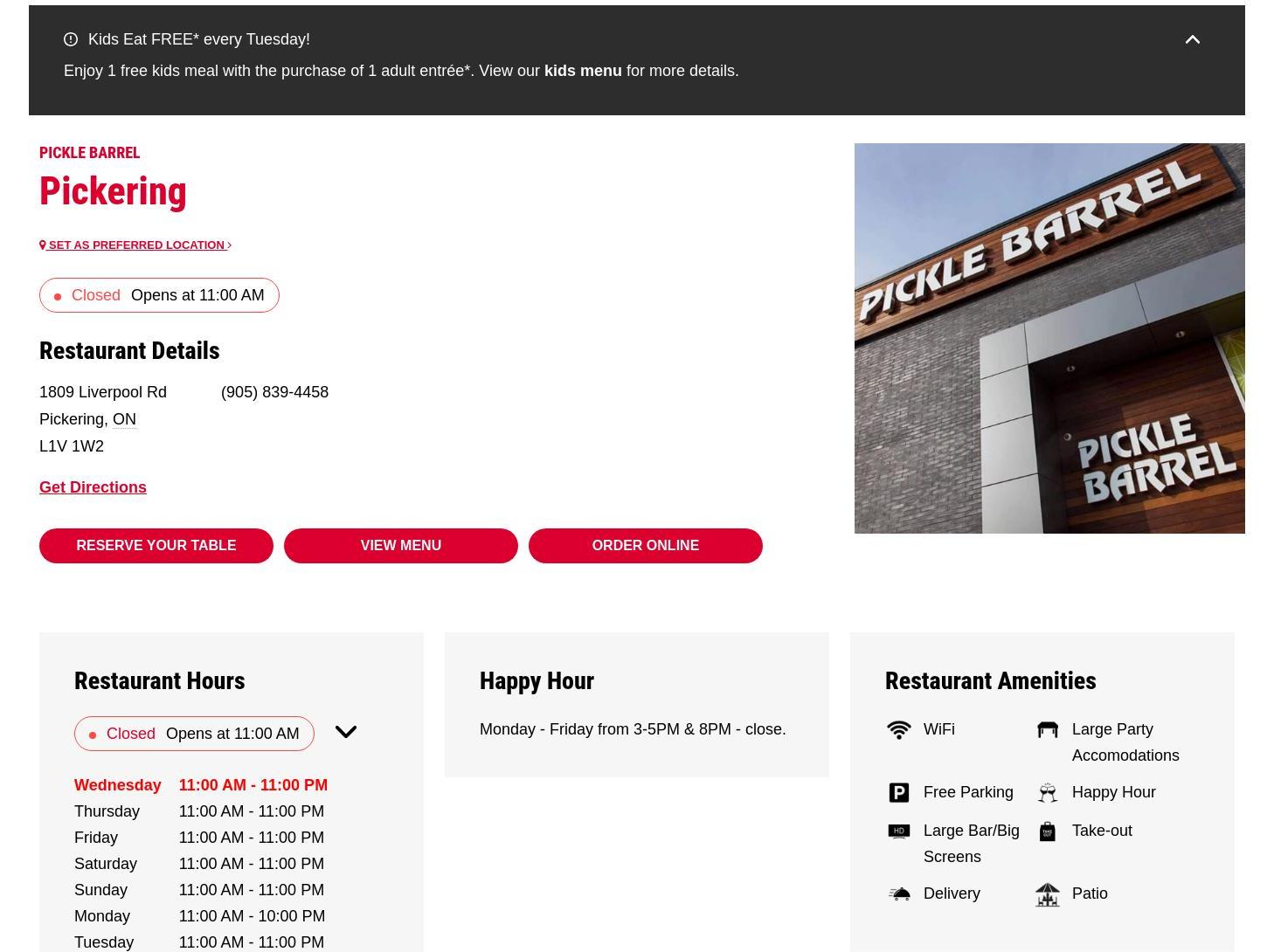
Task: Click the Happy Hour card heading
Action: 537,680
